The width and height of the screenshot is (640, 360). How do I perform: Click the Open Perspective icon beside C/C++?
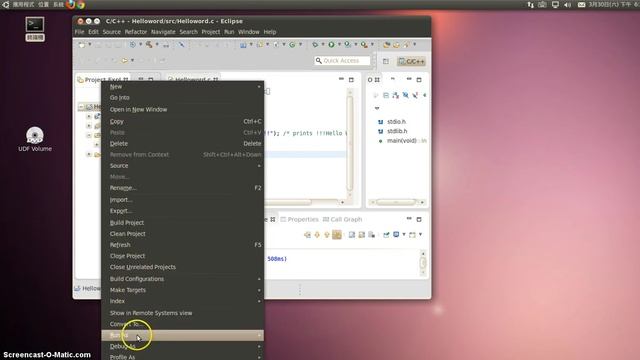386,61
